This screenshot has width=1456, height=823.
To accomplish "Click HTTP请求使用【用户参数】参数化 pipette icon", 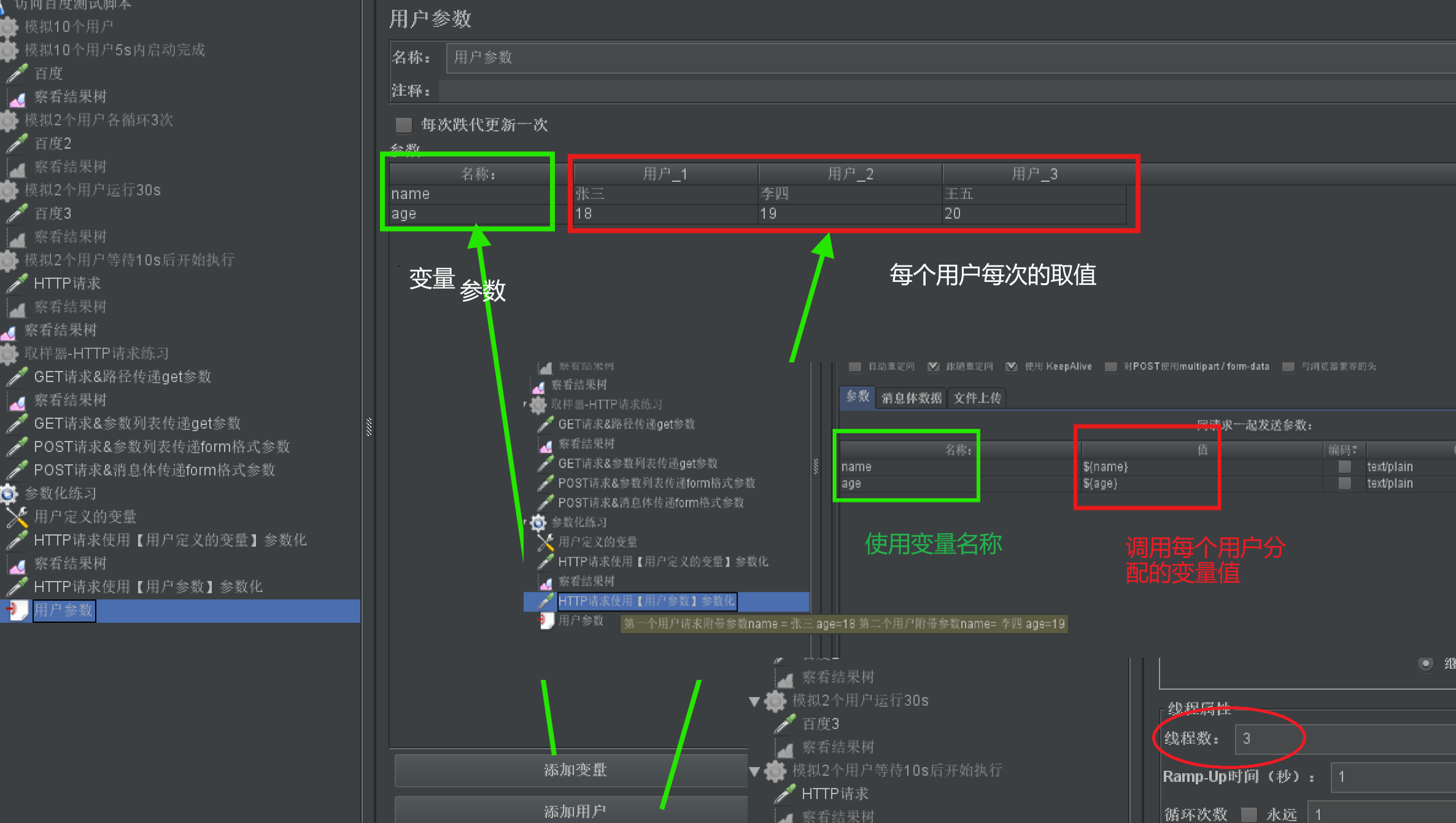I will [17, 587].
